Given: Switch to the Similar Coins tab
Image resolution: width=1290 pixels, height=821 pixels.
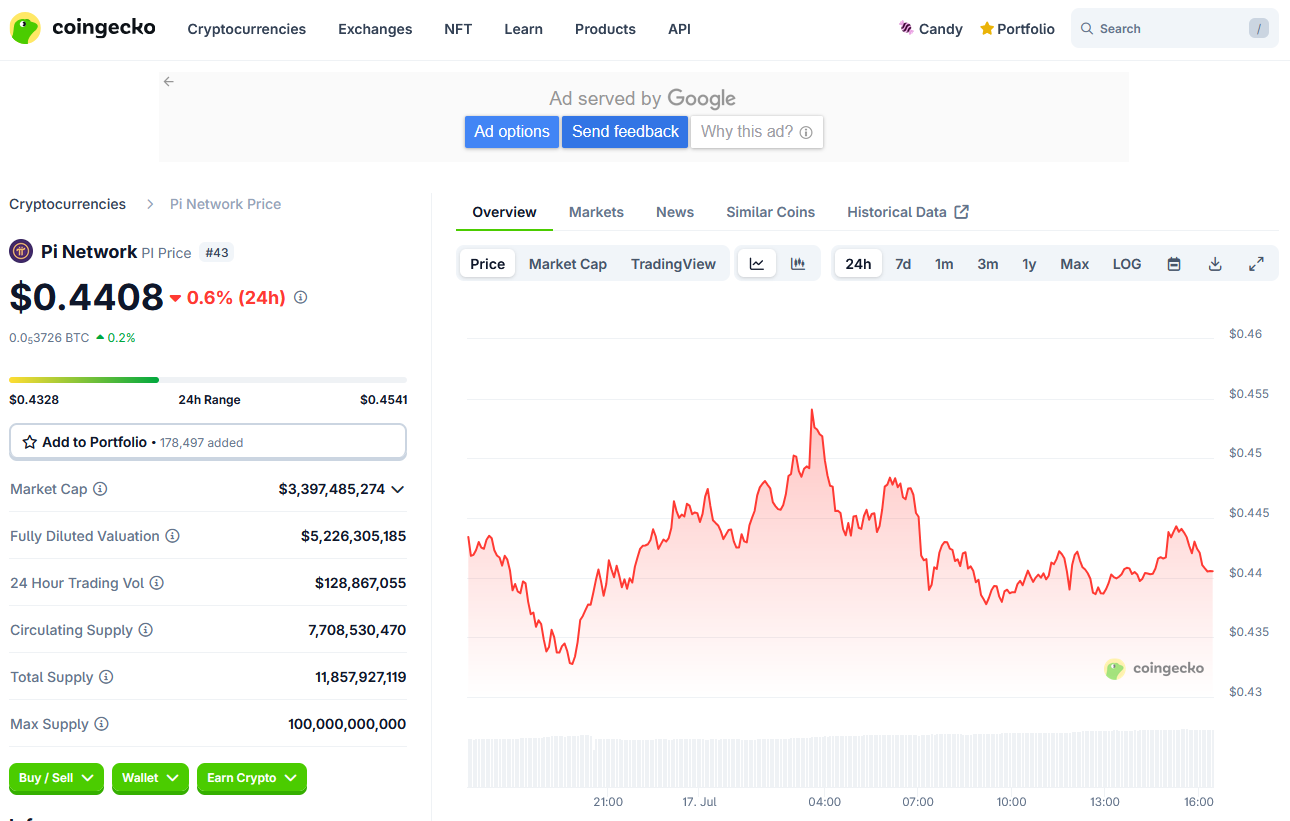Looking at the screenshot, I should click(770, 212).
